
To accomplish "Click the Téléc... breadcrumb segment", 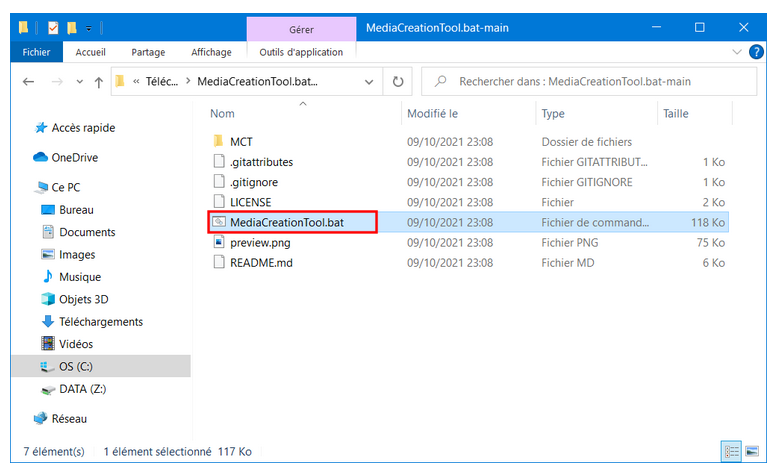I will click(x=162, y=81).
